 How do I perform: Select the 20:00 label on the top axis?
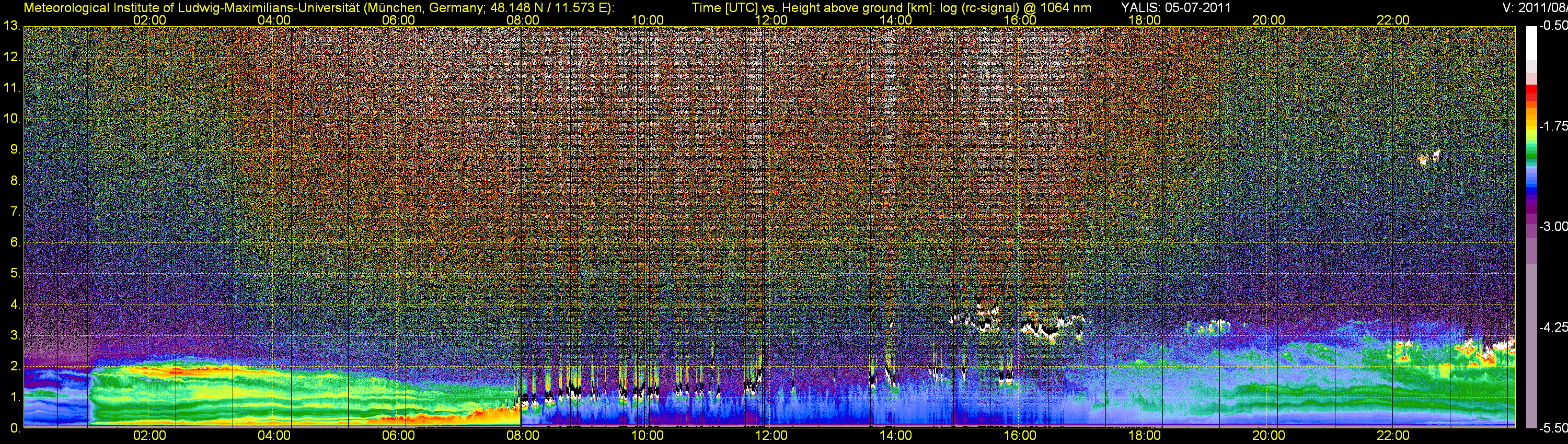(x=1269, y=20)
